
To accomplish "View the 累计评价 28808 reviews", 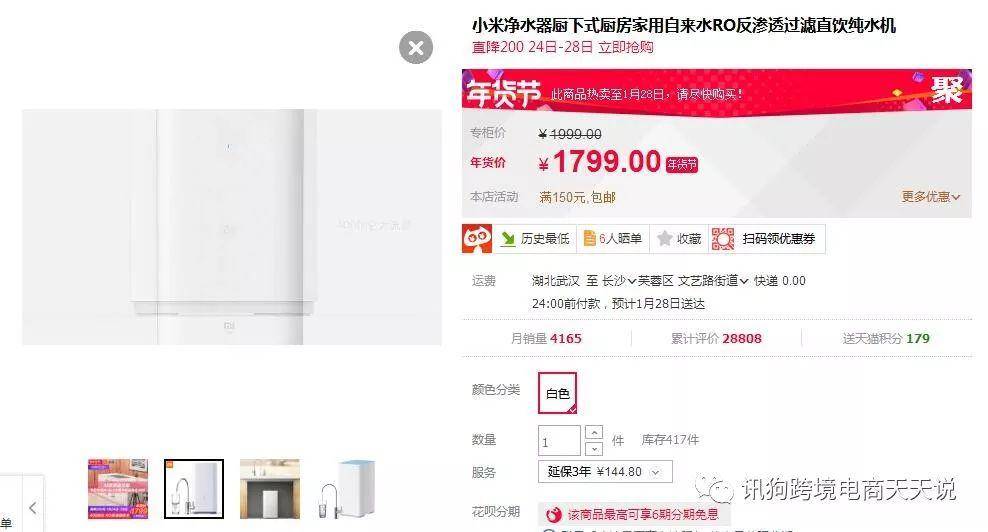I will click(x=716, y=338).
